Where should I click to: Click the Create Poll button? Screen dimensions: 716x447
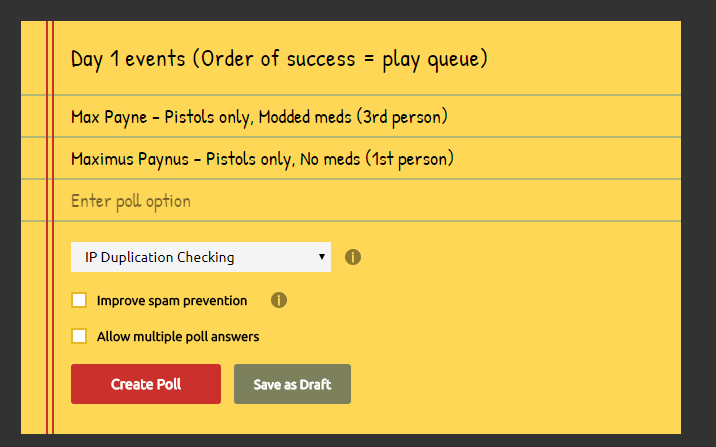pos(146,384)
